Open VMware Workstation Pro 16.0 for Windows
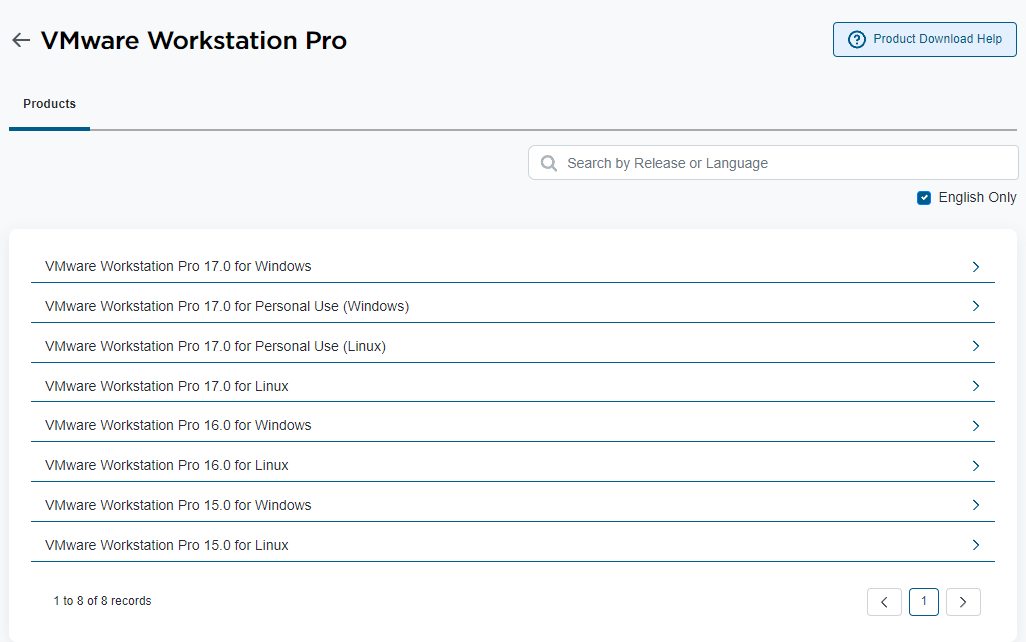 coord(512,425)
